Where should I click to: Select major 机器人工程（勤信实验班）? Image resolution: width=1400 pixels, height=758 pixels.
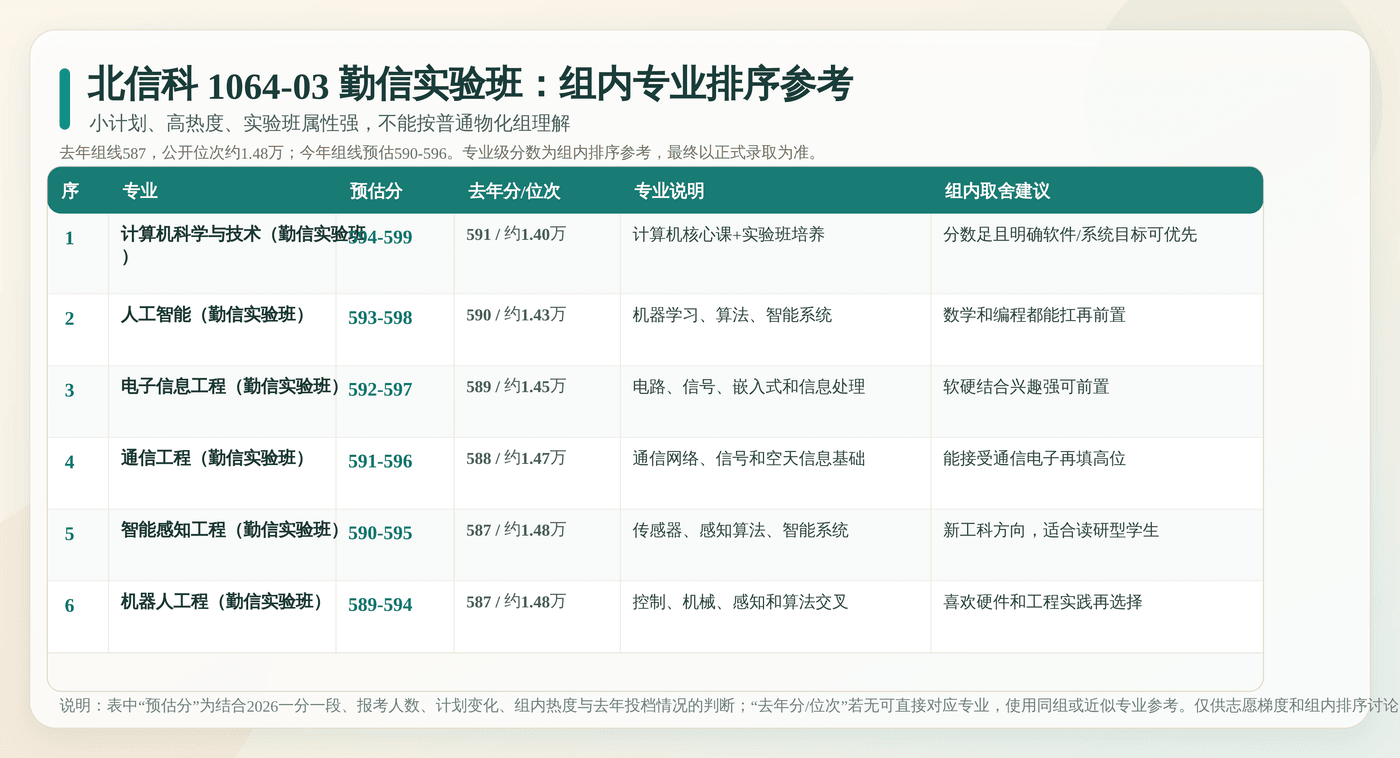[x=222, y=603]
